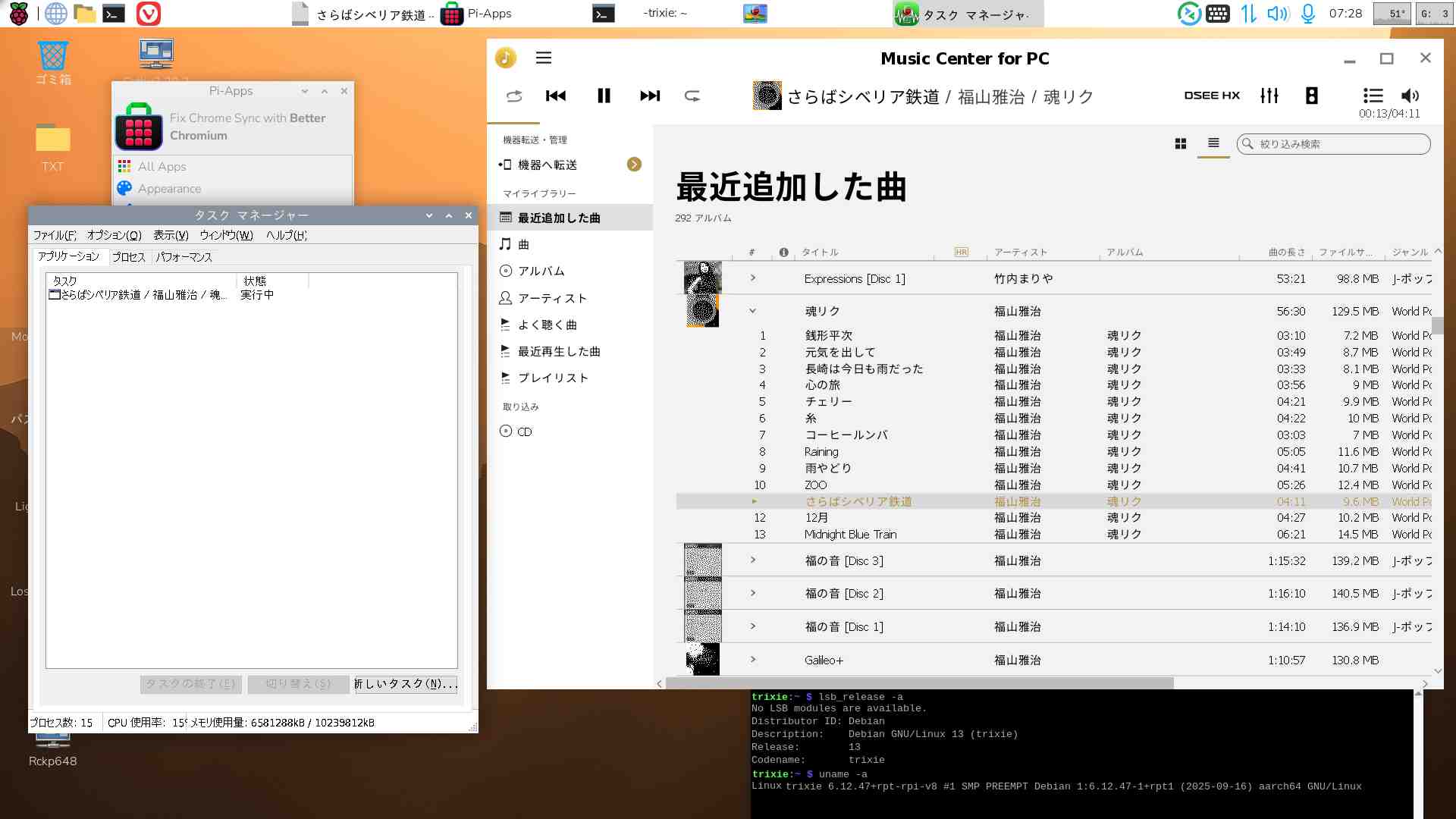Expand the Galileo+ album

point(753,660)
